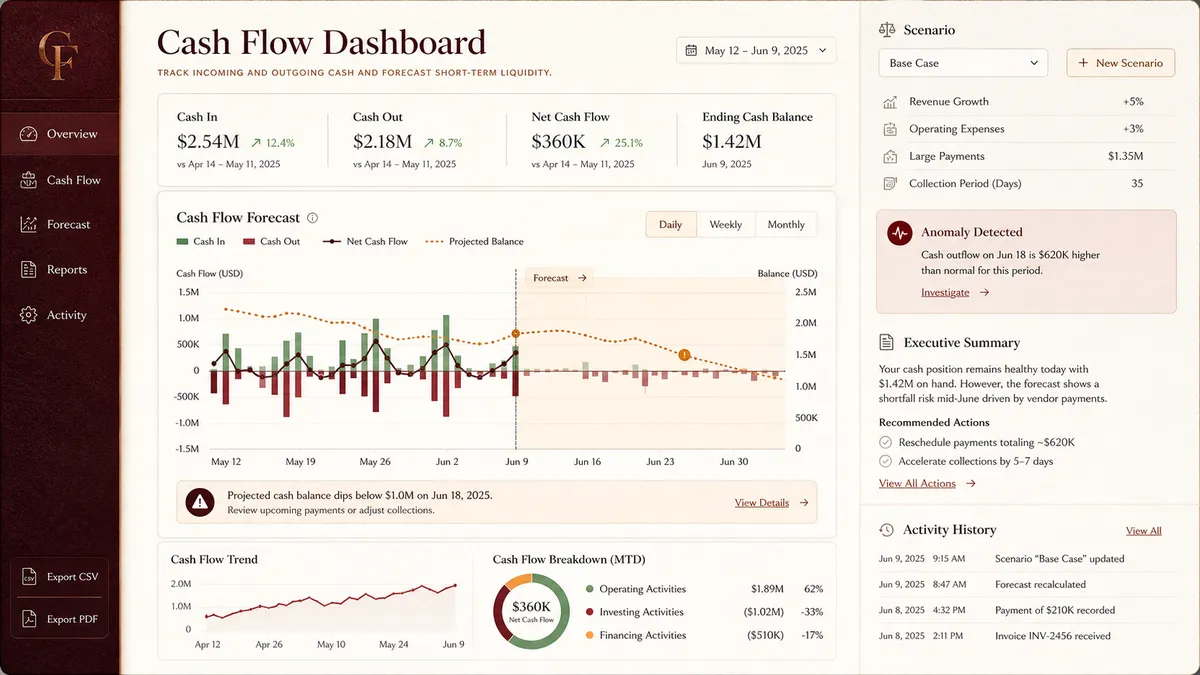Click the warning triangle alert icon

[x=200, y=502]
